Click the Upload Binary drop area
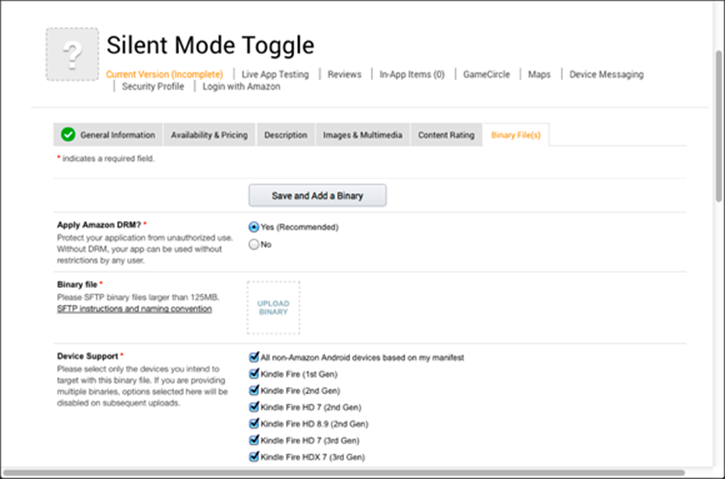 point(273,307)
